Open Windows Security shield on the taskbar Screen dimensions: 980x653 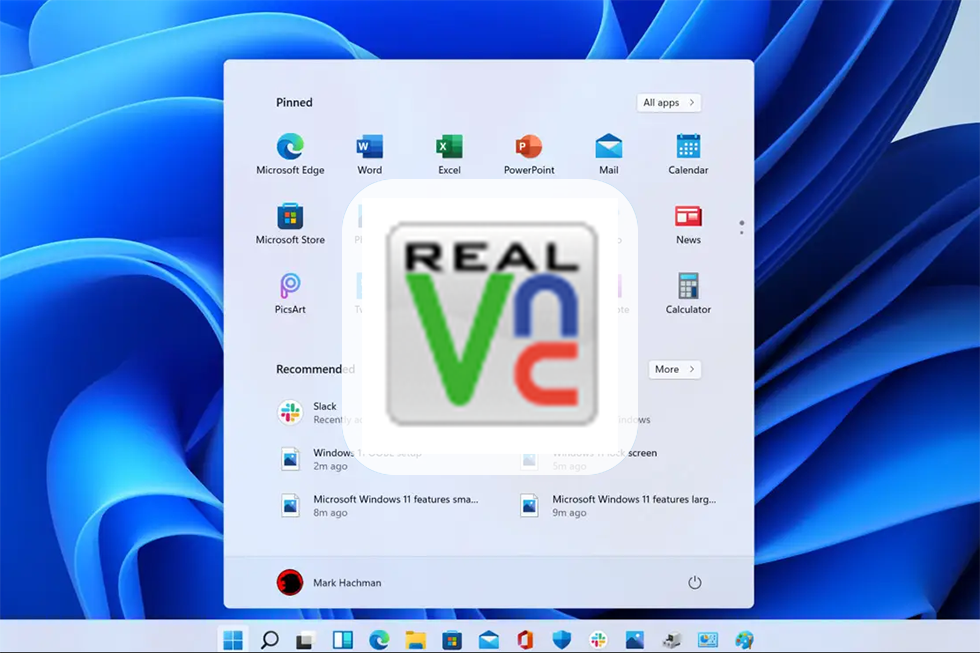[x=562, y=640]
